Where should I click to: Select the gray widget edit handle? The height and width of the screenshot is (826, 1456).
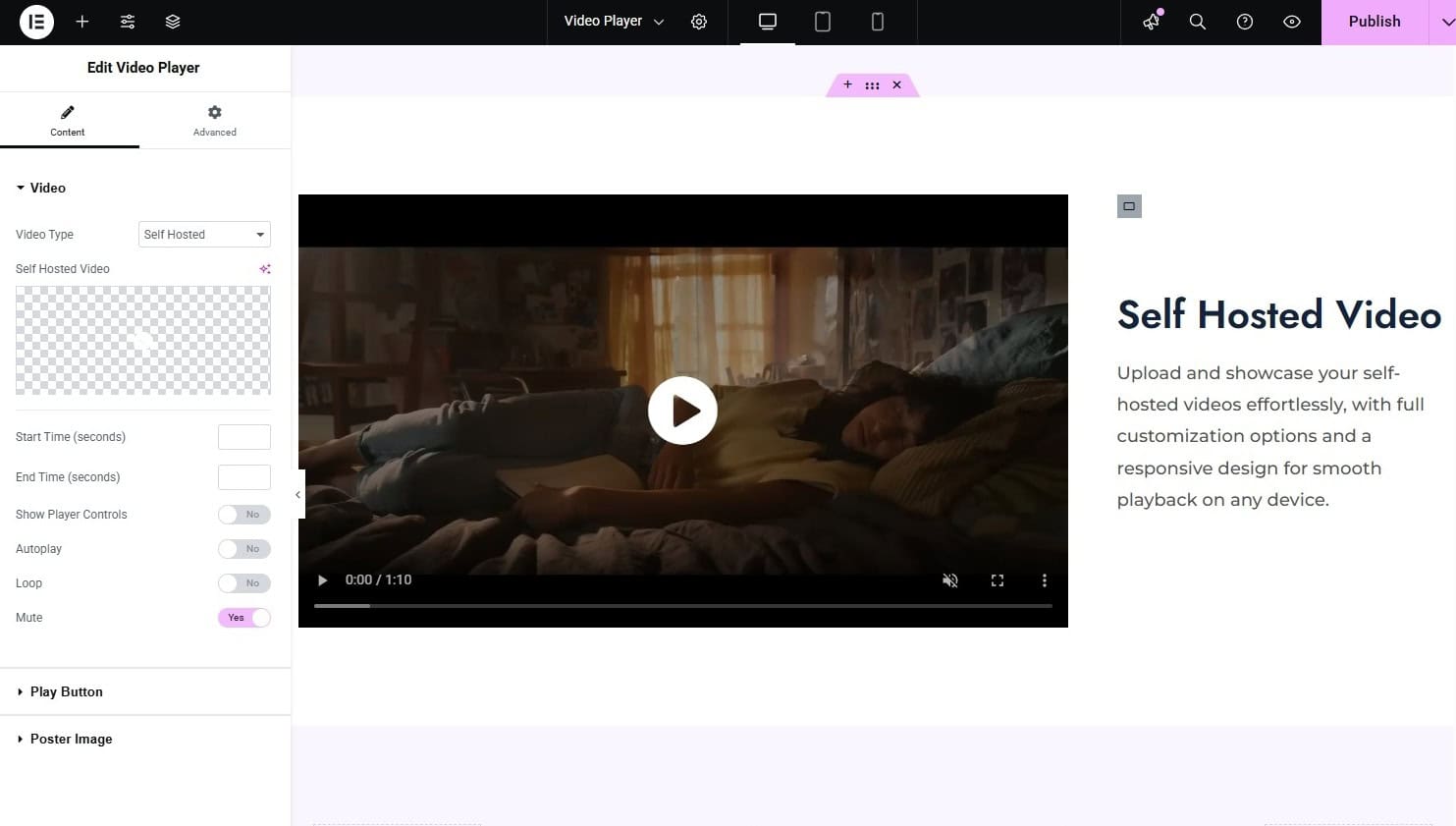point(1129,206)
